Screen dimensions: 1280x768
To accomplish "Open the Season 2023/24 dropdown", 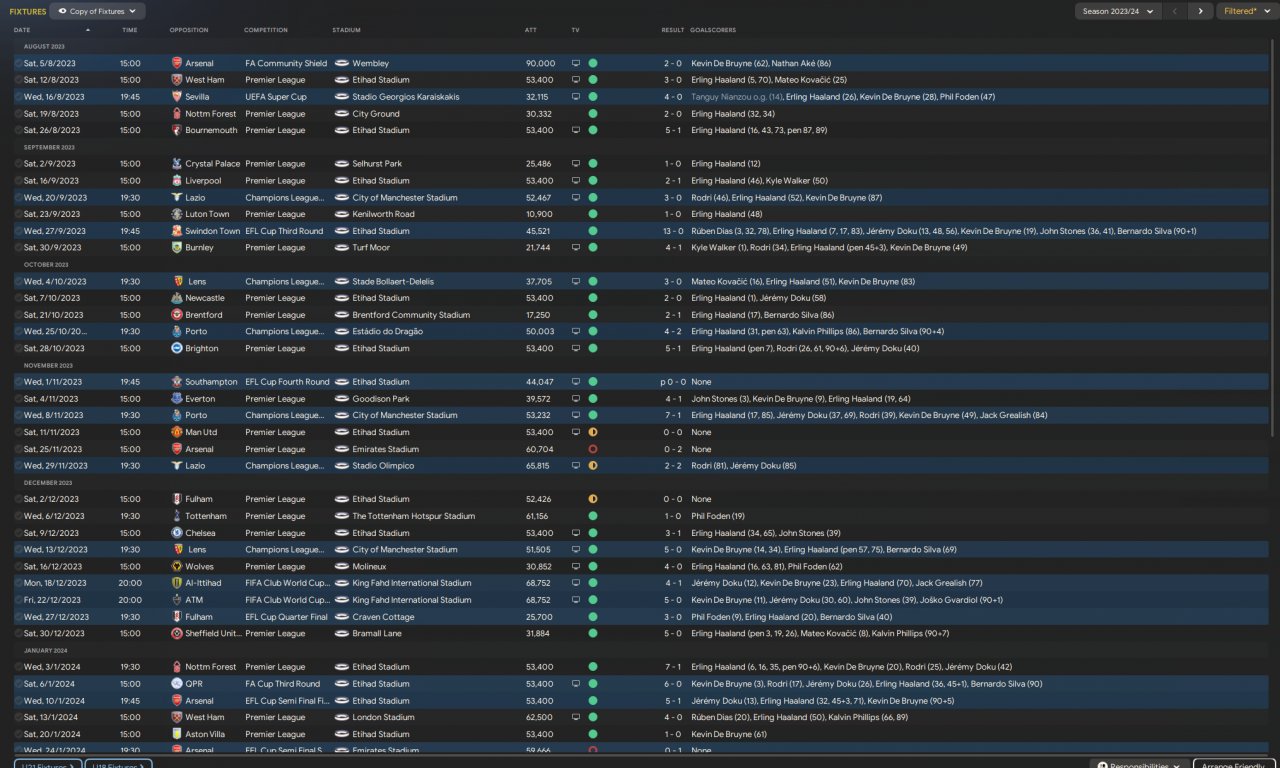I will click(1117, 11).
